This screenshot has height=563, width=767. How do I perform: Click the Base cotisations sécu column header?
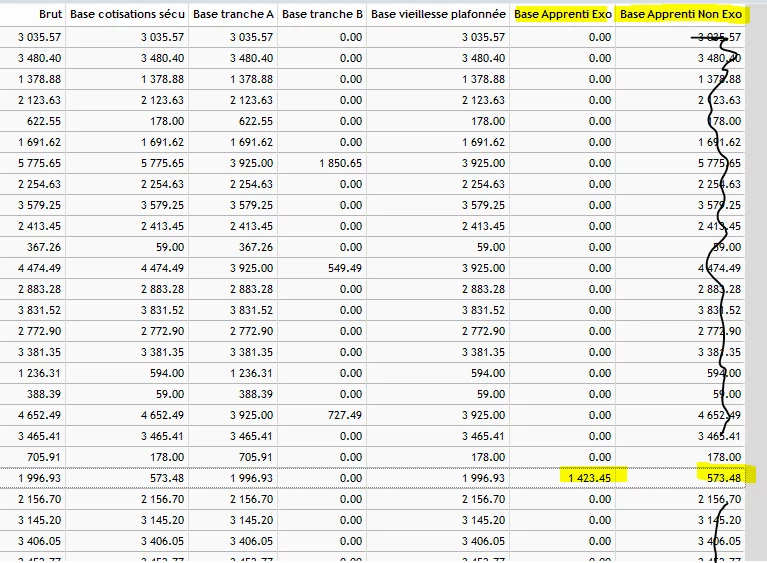[x=127, y=15]
